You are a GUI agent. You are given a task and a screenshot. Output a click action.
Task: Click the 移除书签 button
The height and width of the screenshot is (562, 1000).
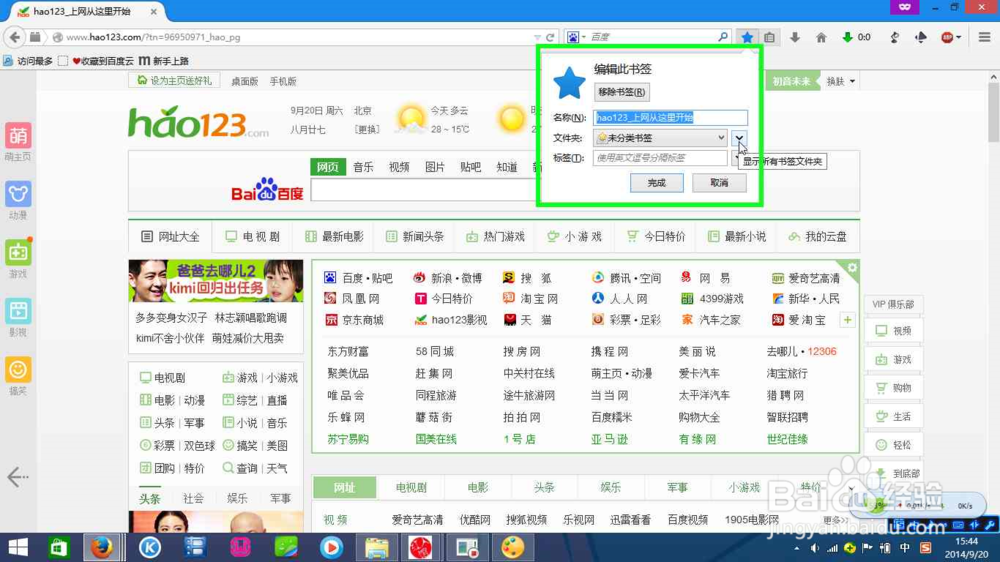click(621, 92)
